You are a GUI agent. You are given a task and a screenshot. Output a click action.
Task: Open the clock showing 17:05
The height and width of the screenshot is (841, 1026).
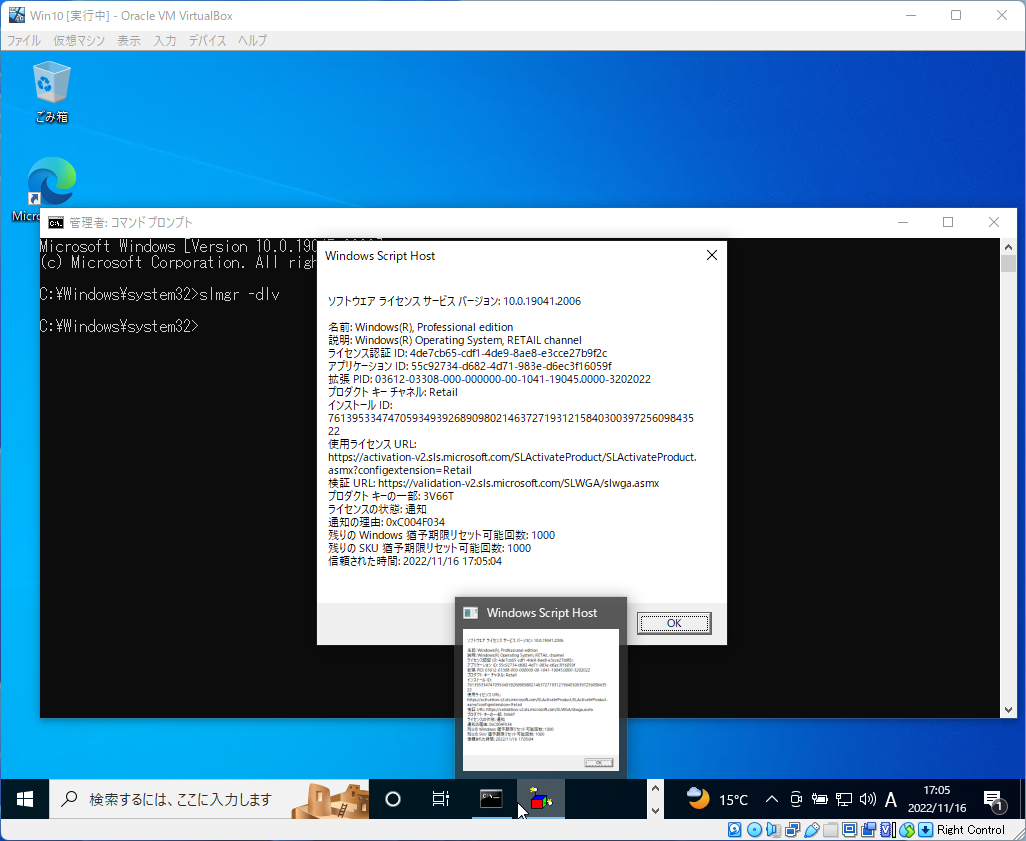pyautogui.click(x=936, y=799)
